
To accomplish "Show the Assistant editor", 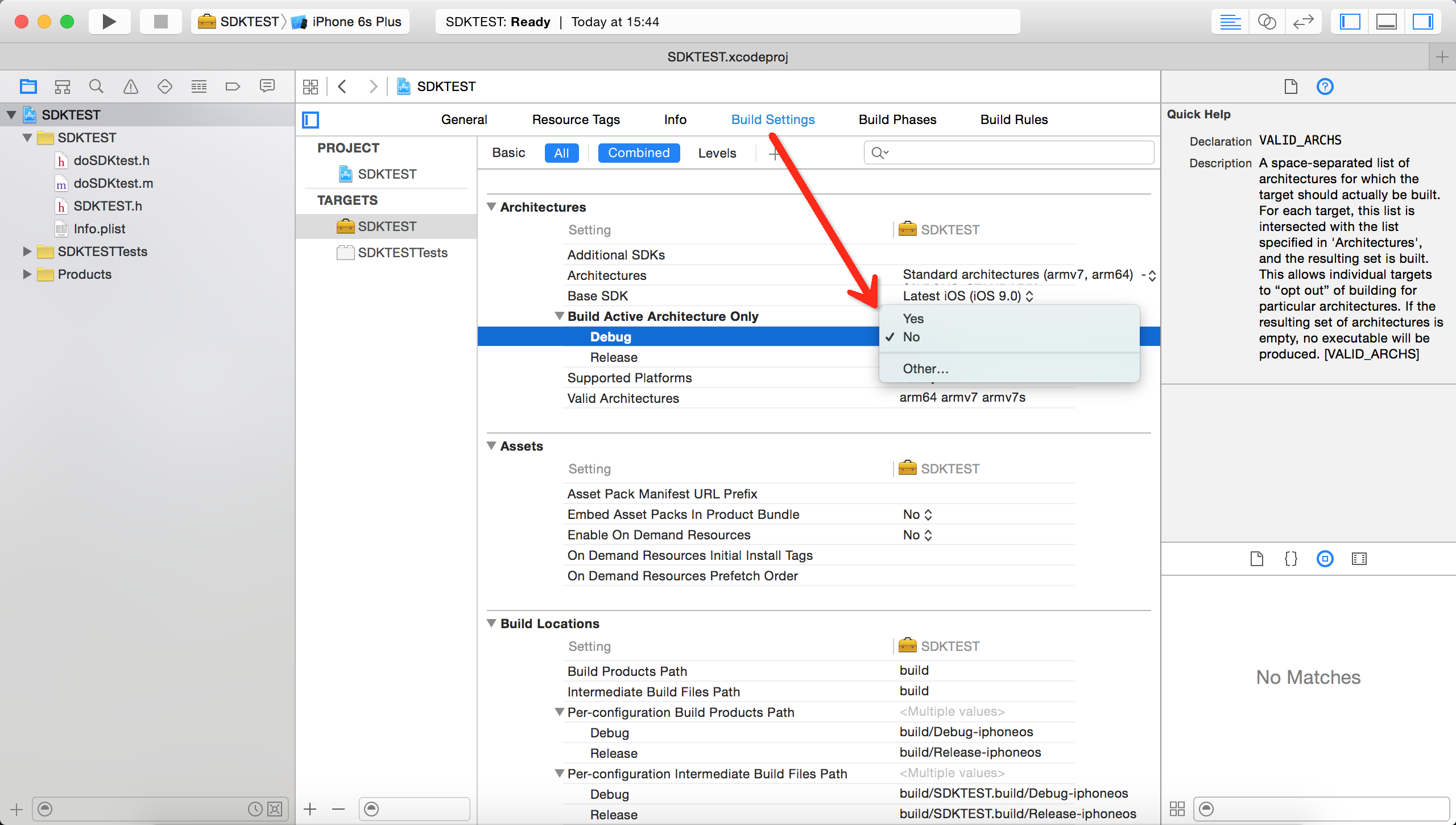I will pyautogui.click(x=1267, y=22).
